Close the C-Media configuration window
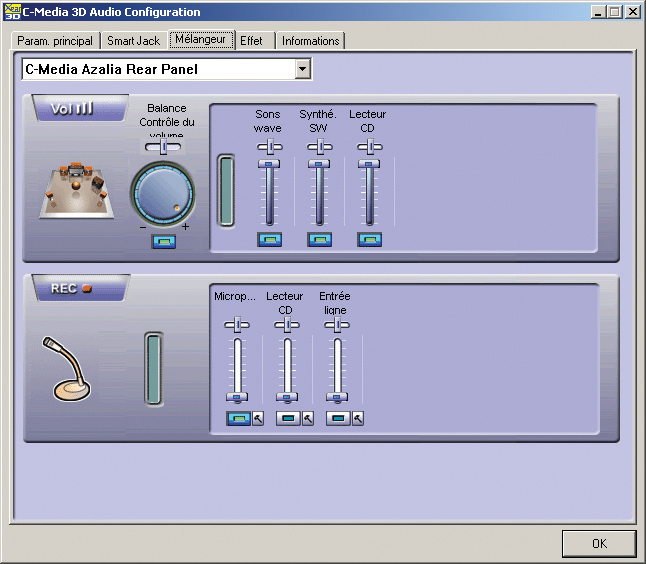Image resolution: width=646 pixels, height=564 pixels. (633, 12)
